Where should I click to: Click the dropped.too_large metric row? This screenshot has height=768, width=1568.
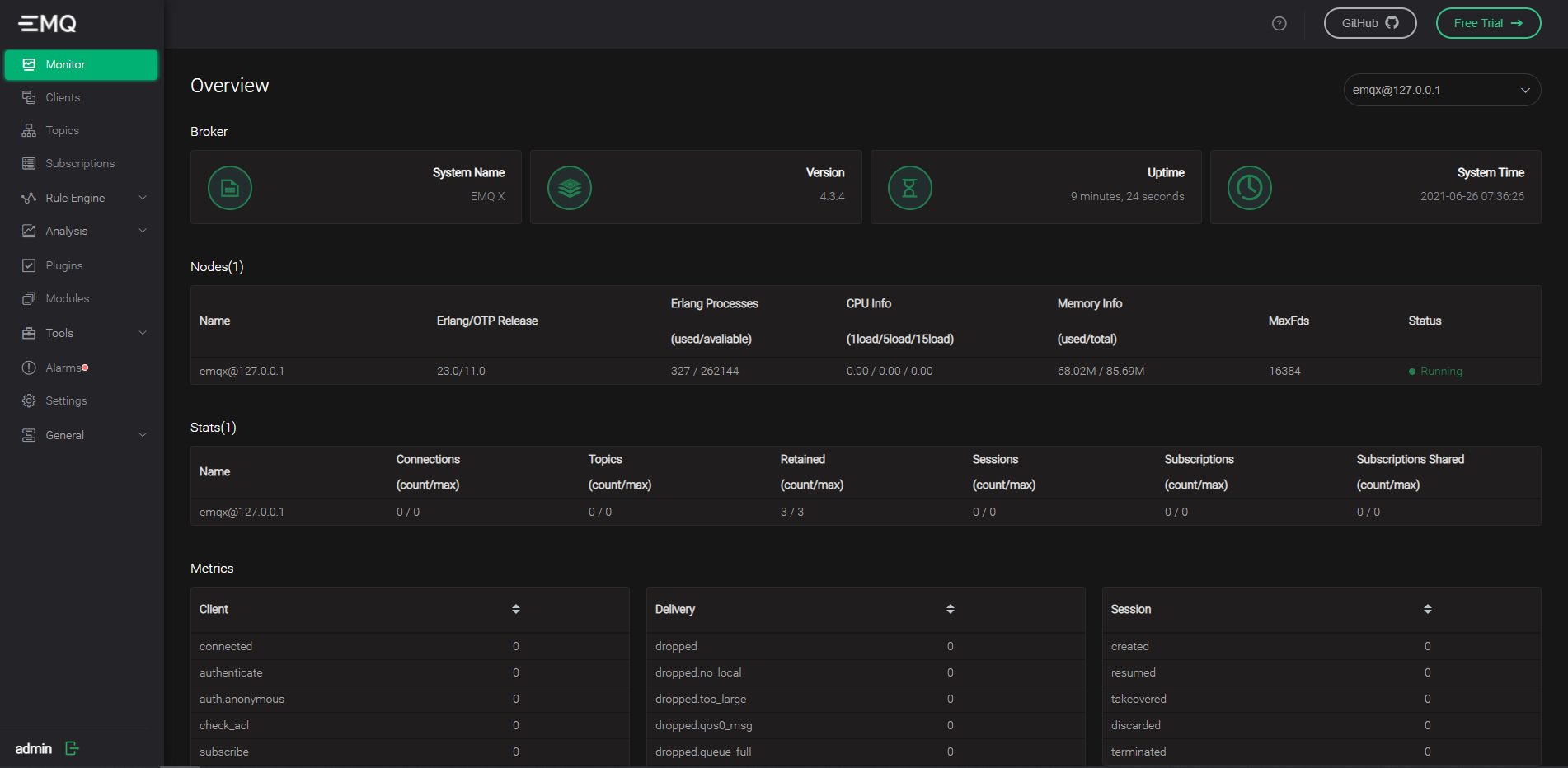(x=866, y=699)
